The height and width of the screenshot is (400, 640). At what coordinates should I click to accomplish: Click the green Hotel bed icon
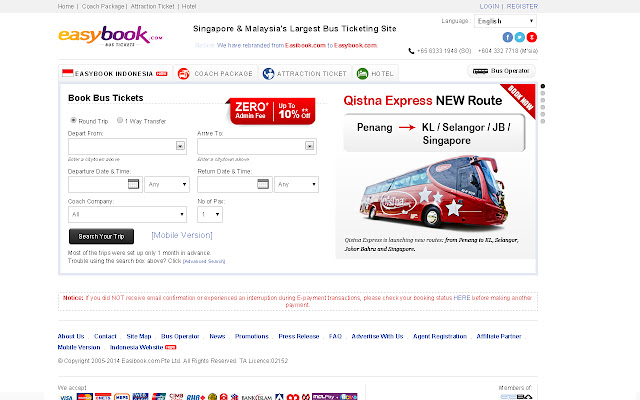tap(362, 73)
